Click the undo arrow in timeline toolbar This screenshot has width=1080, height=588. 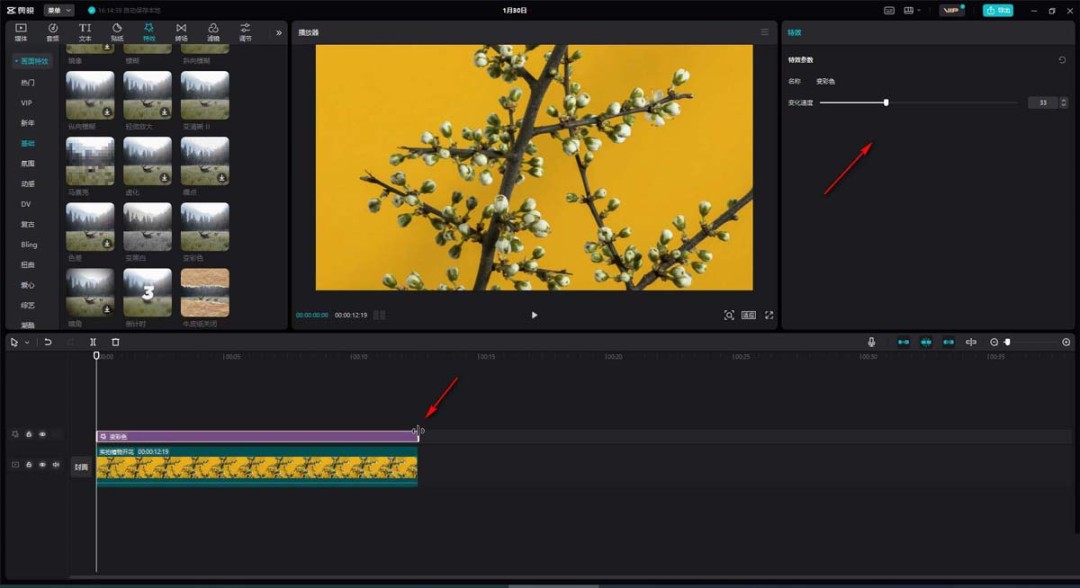click(48, 342)
